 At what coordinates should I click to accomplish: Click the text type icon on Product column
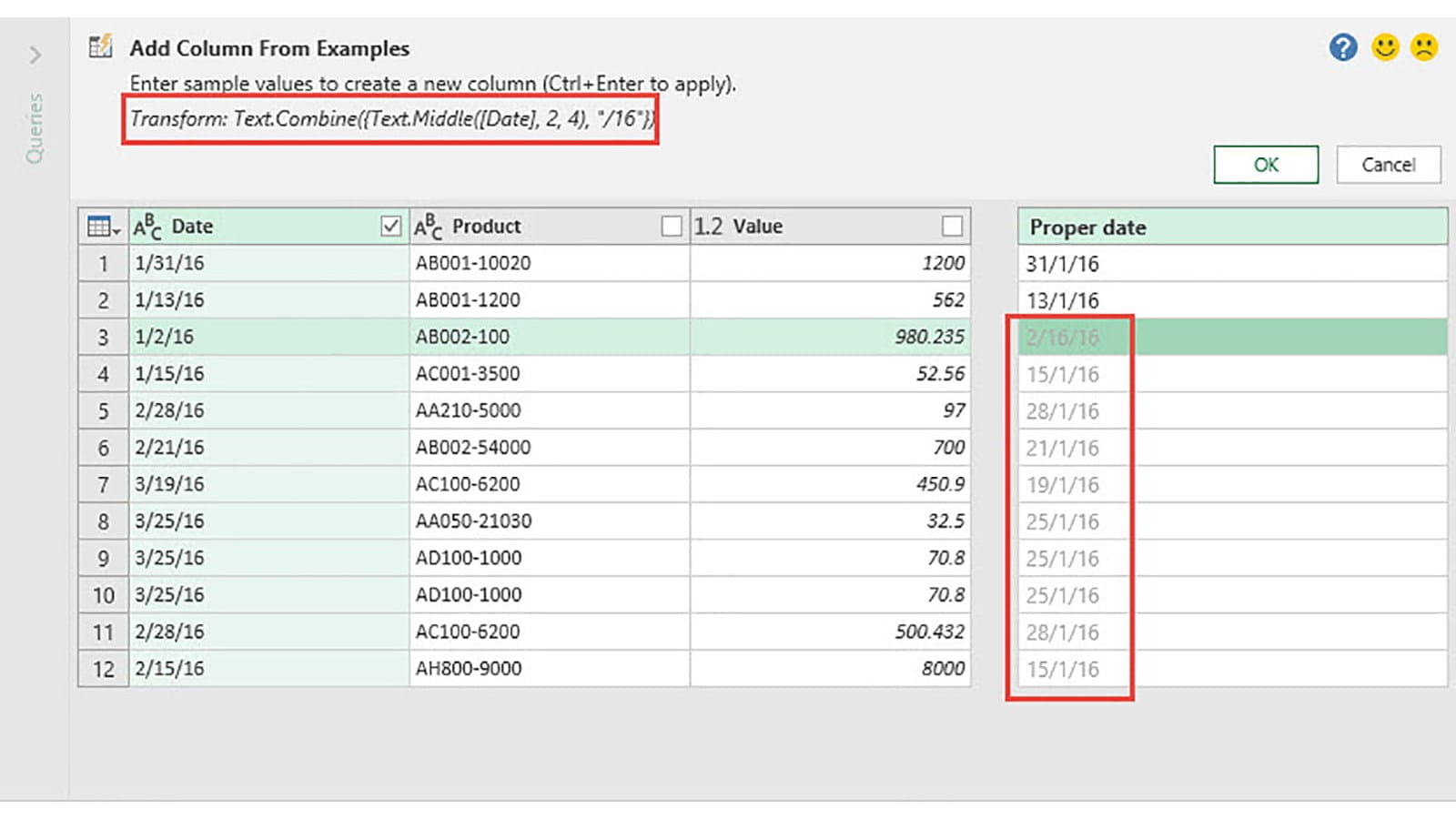[428, 227]
